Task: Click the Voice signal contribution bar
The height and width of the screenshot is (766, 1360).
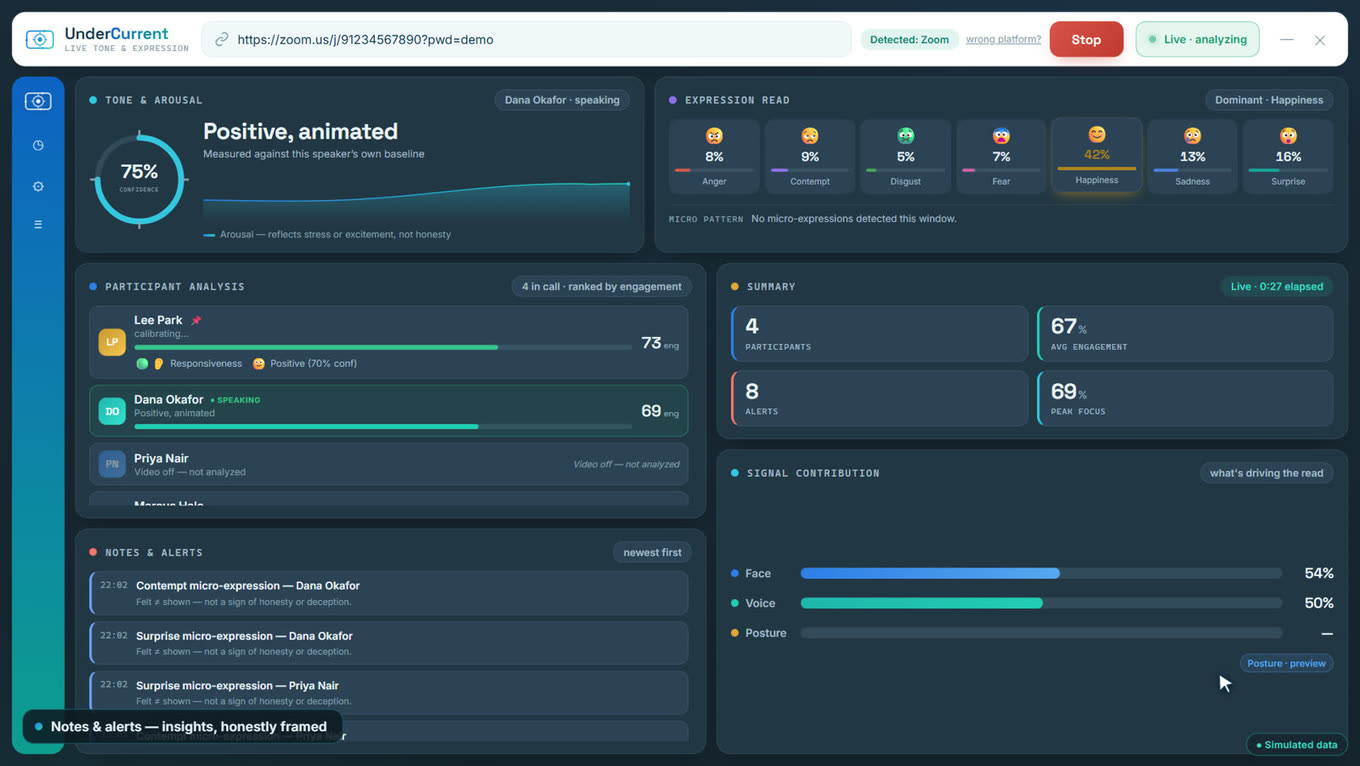Action: pos(1041,603)
